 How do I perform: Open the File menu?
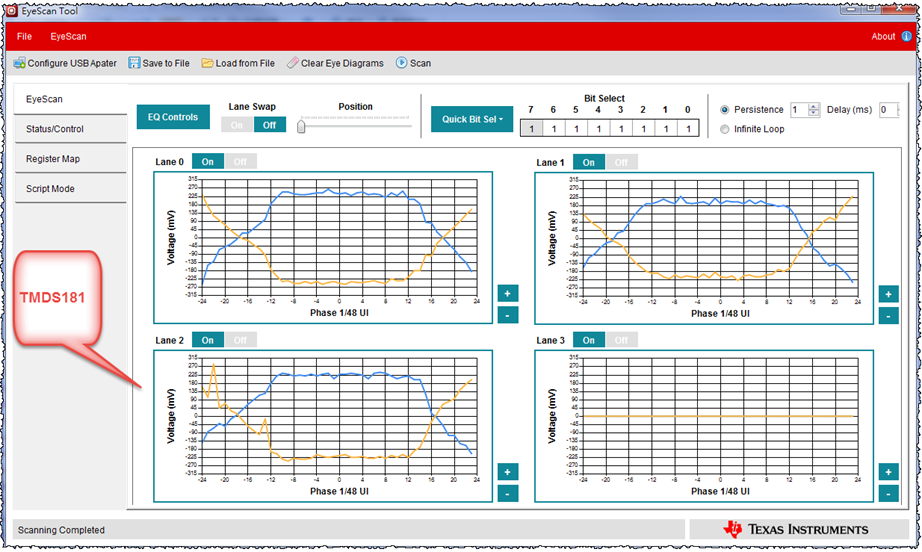tap(24, 36)
